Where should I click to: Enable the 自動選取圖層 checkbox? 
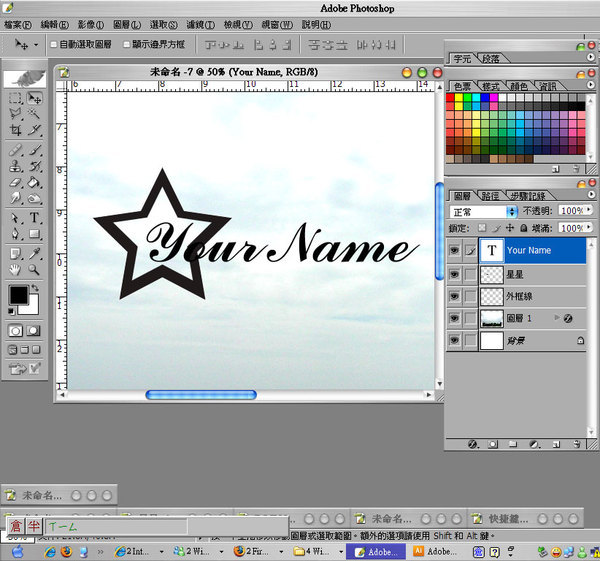pyautogui.click(x=54, y=45)
